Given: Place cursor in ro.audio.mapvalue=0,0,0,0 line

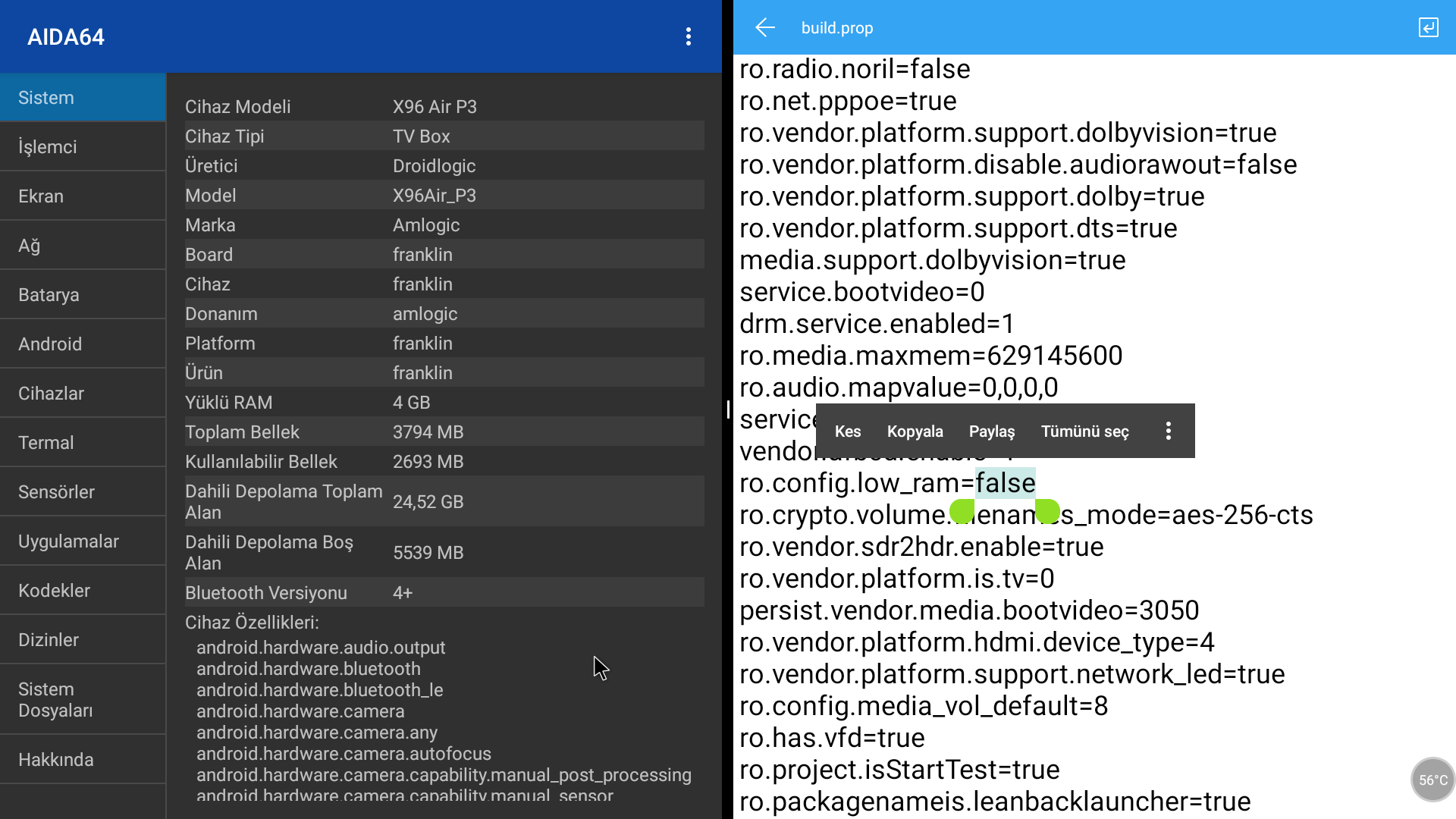Looking at the screenshot, I should (899, 388).
